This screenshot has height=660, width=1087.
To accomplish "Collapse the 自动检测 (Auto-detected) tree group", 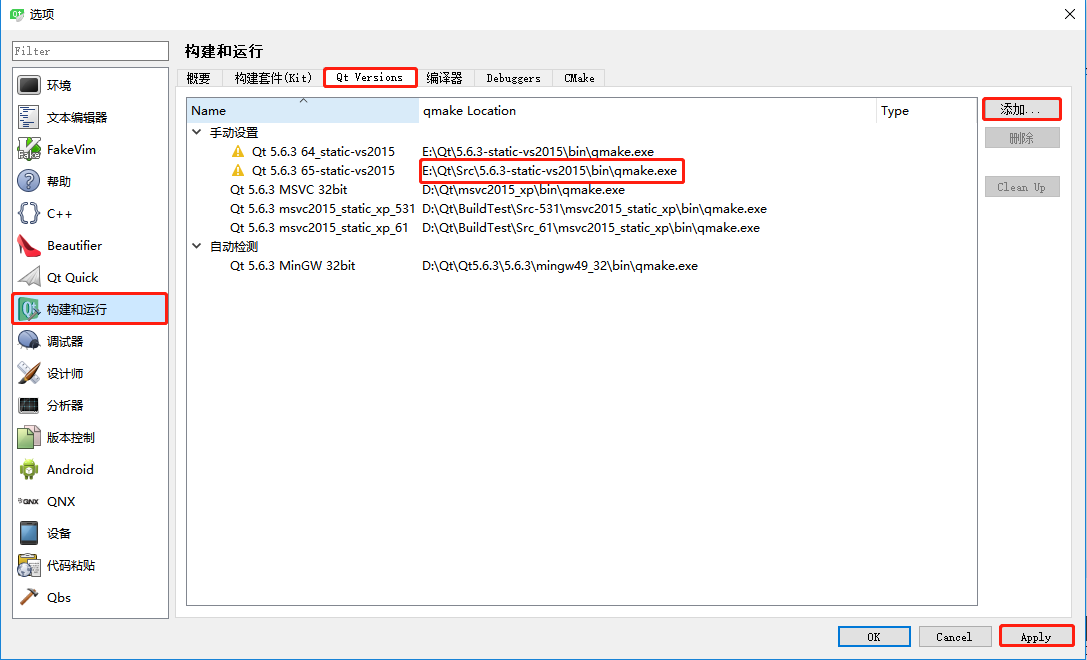I will [197, 246].
